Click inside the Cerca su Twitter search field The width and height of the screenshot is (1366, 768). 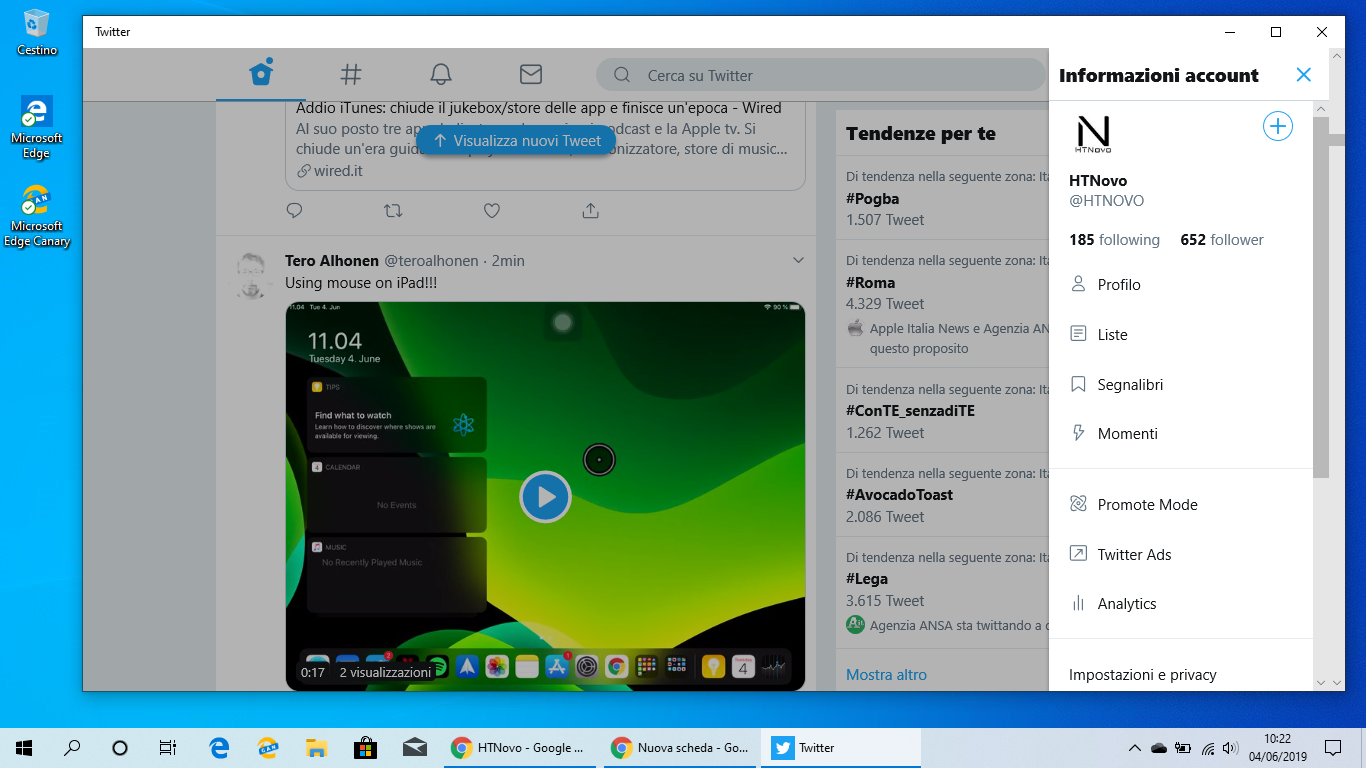click(x=820, y=75)
